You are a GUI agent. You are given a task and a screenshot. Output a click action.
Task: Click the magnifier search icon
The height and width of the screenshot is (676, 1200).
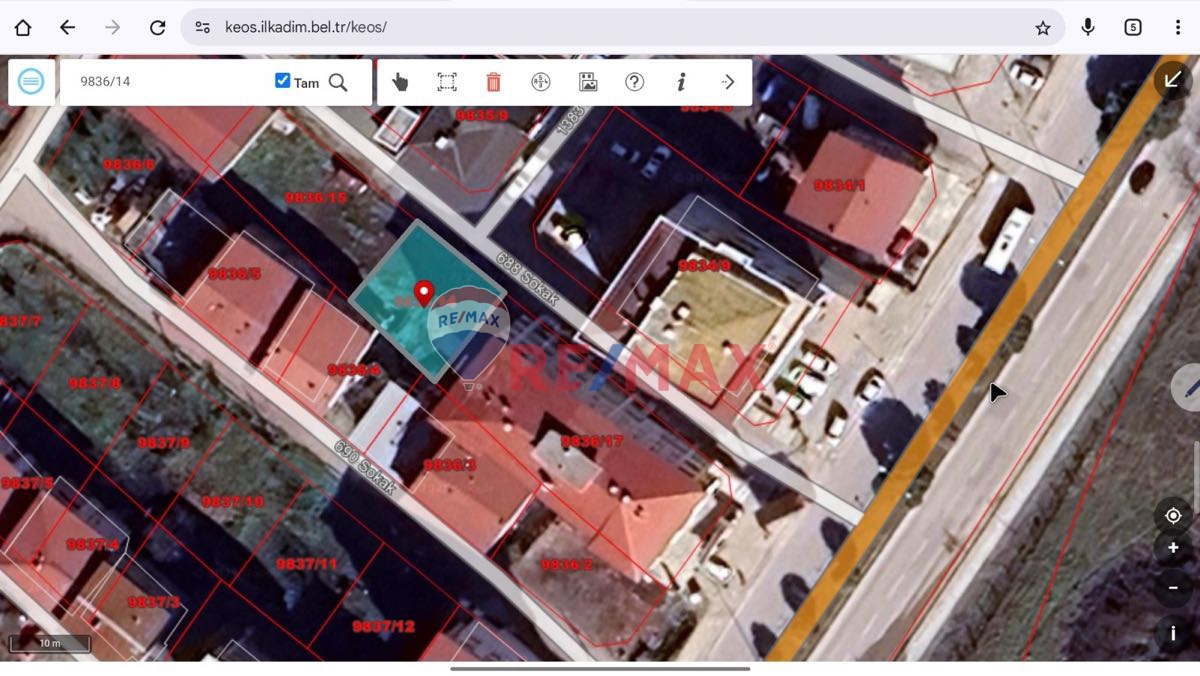(338, 82)
